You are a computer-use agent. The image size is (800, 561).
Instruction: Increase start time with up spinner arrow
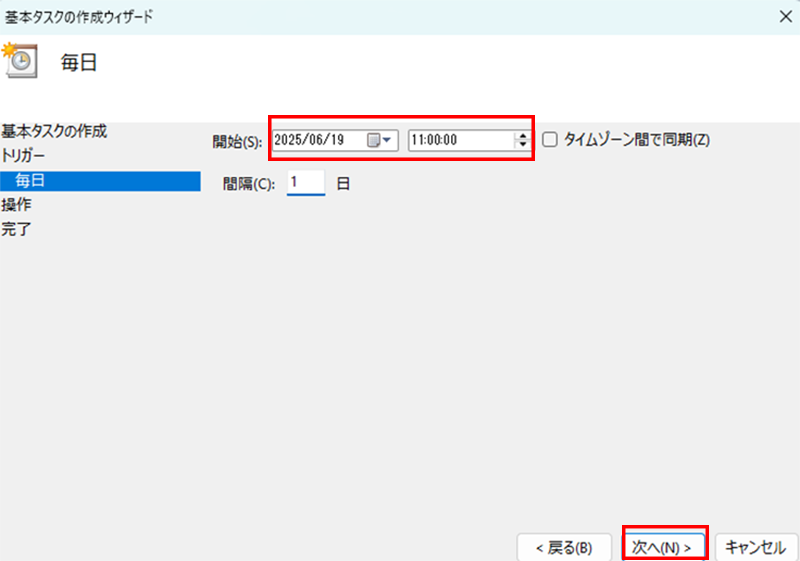coord(522,135)
